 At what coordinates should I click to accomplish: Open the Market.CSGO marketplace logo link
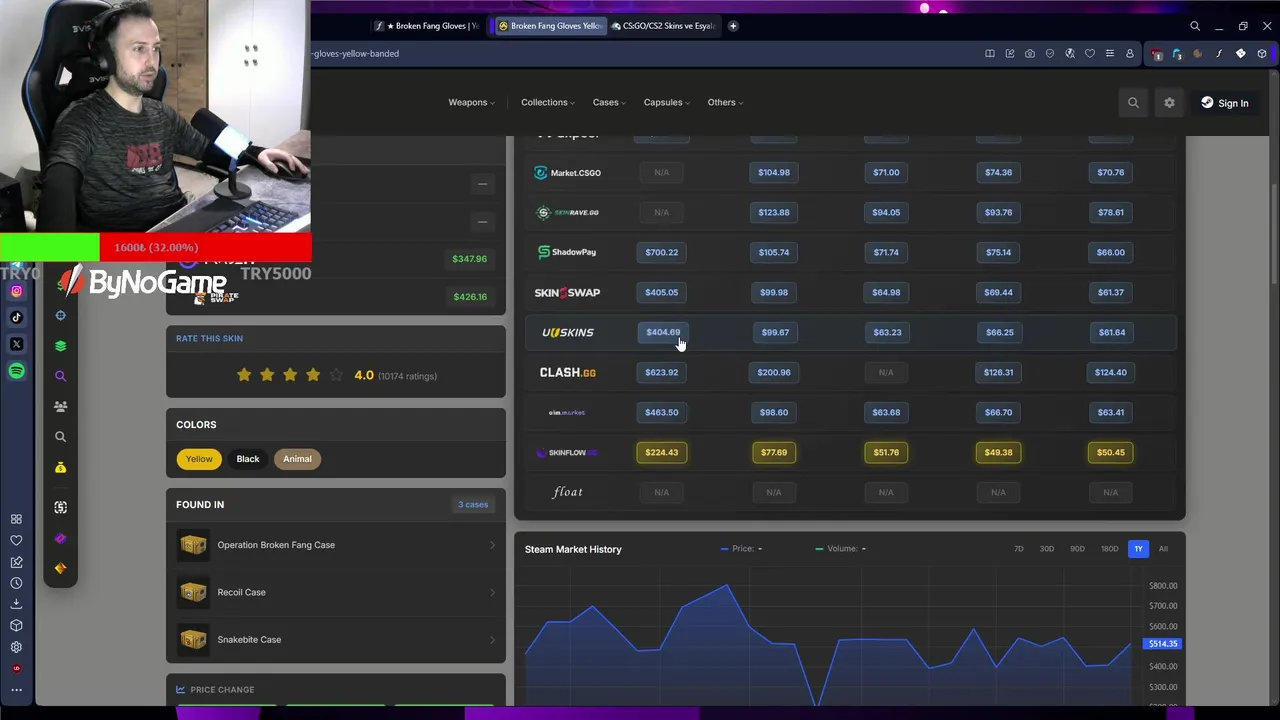pyautogui.click(x=567, y=172)
